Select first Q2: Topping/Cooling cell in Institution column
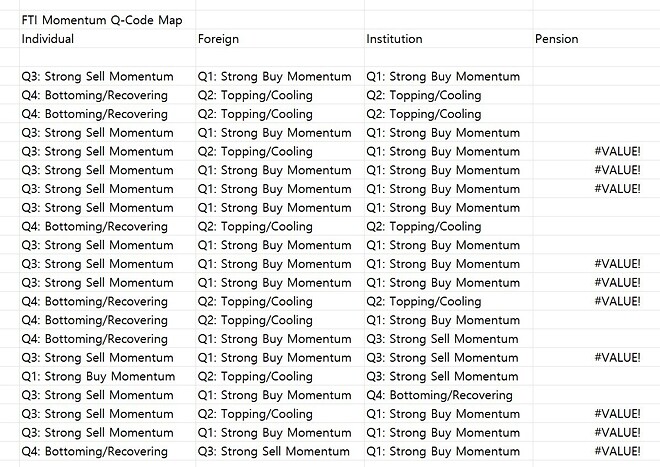Image resolution: width=660 pixels, height=467 pixels. click(424, 96)
